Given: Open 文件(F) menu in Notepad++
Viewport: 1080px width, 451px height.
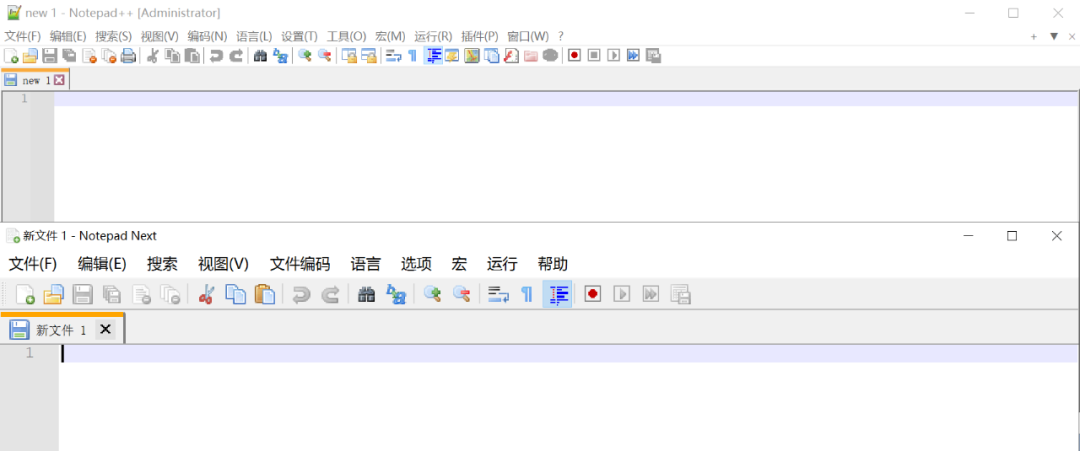Looking at the screenshot, I should (23, 36).
